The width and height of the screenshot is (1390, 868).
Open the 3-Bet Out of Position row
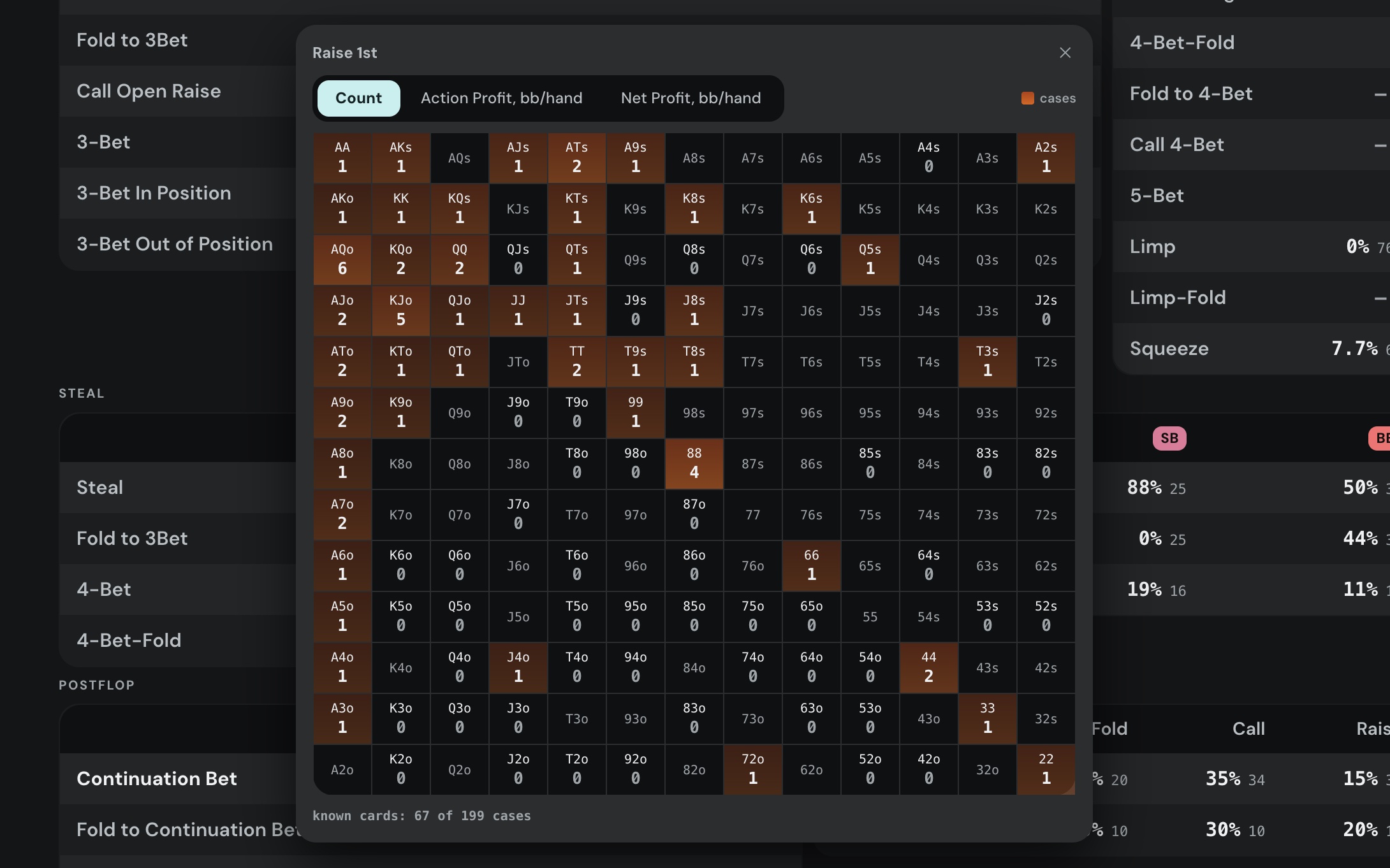pos(178,244)
